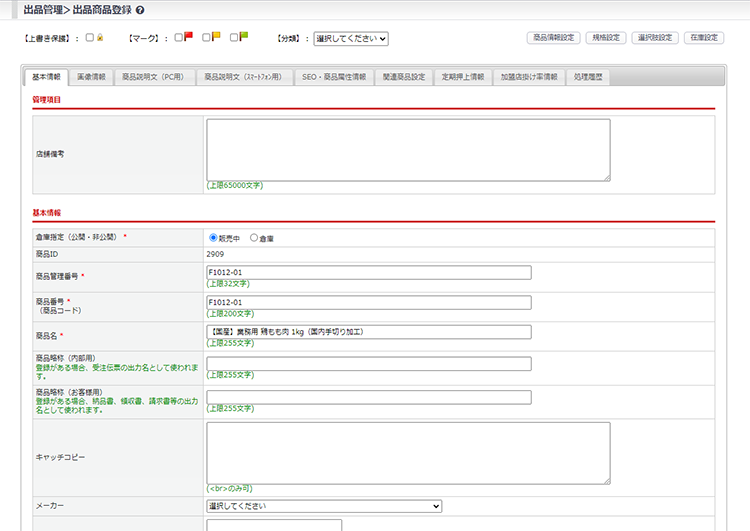Focus the 商品名 text field
The width and height of the screenshot is (750, 531).
tap(368, 331)
